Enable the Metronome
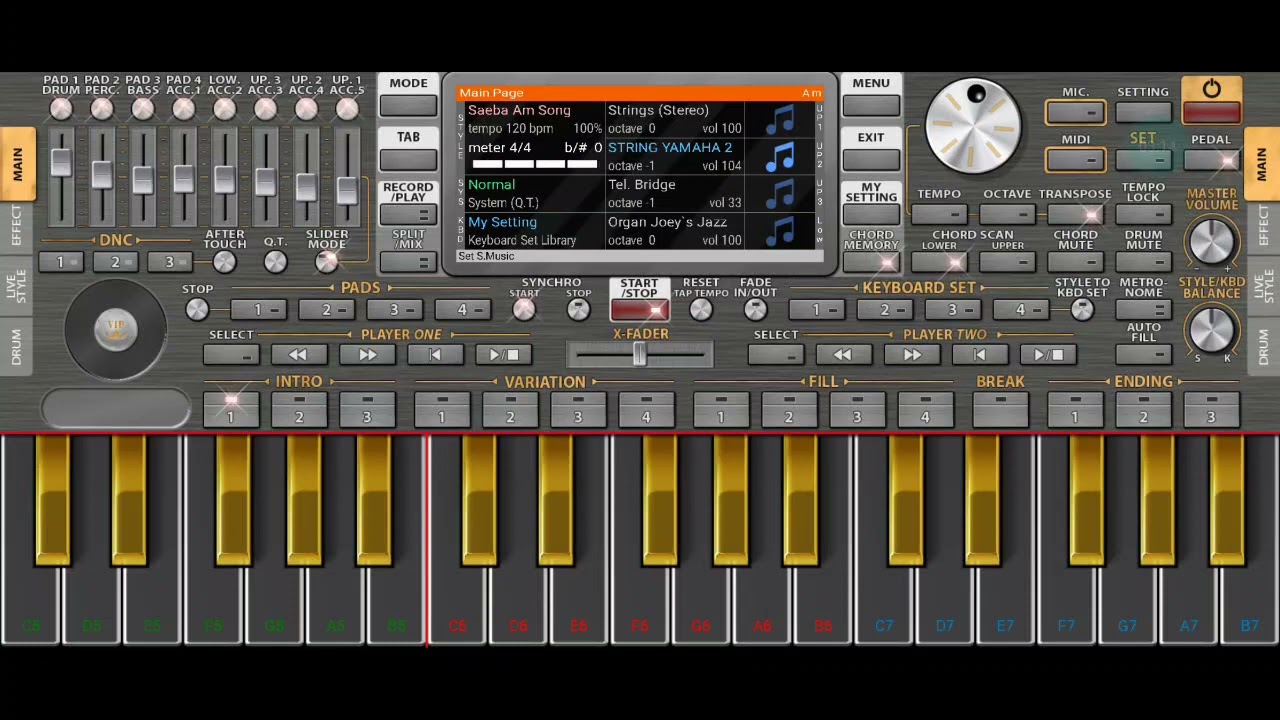This screenshot has height=720, width=1280. coord(1143,311)
